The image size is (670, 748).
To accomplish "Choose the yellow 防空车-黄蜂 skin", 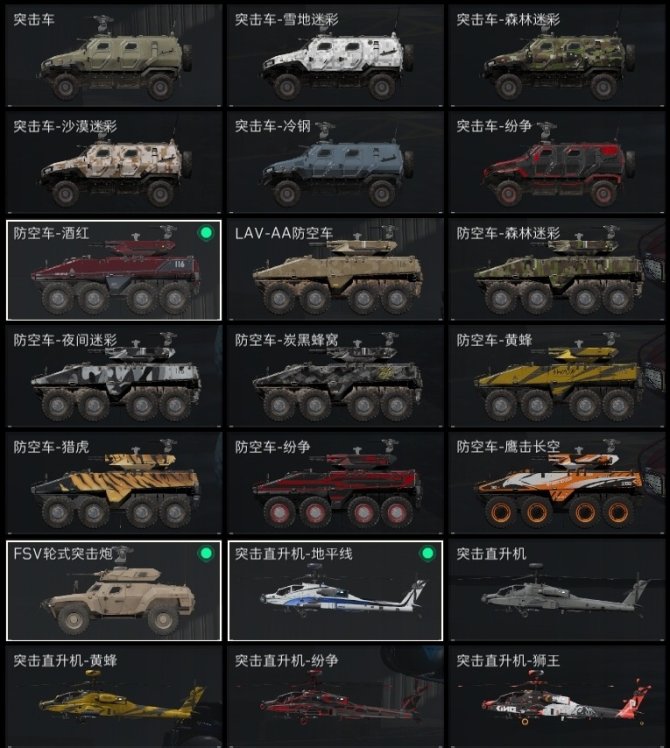I will (x=557, y=376).
